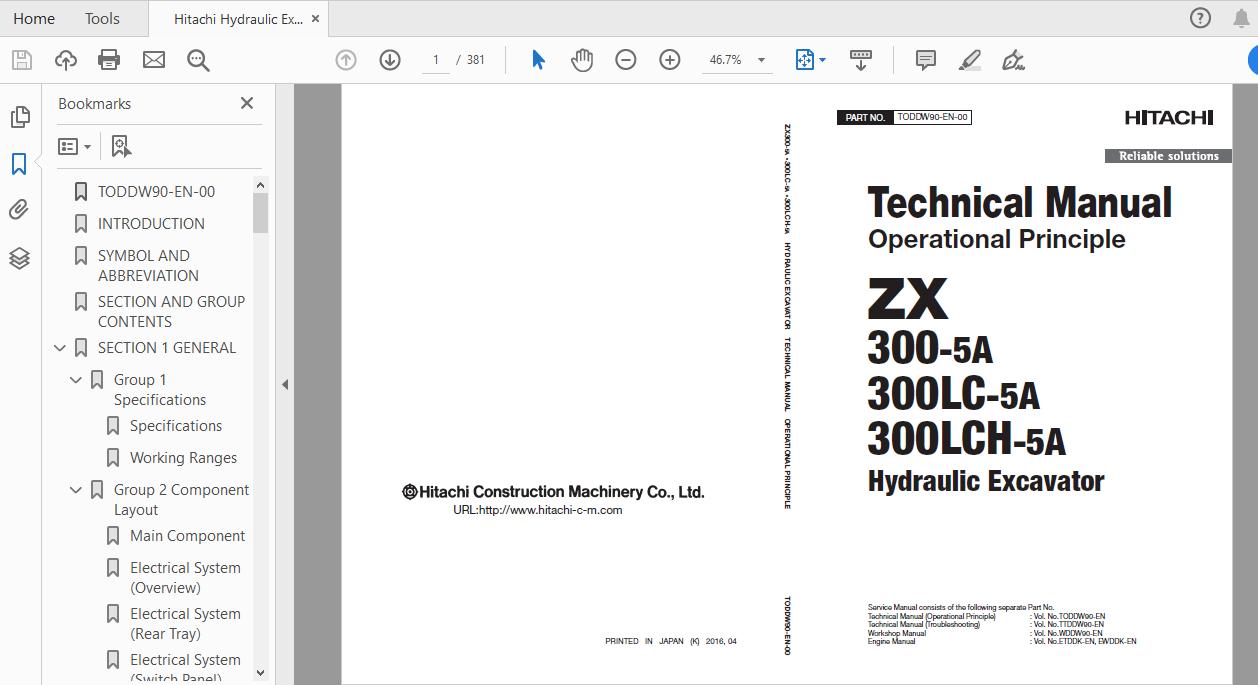Go to next page arrow
The image size is (1258, 685).
(390, 60)
